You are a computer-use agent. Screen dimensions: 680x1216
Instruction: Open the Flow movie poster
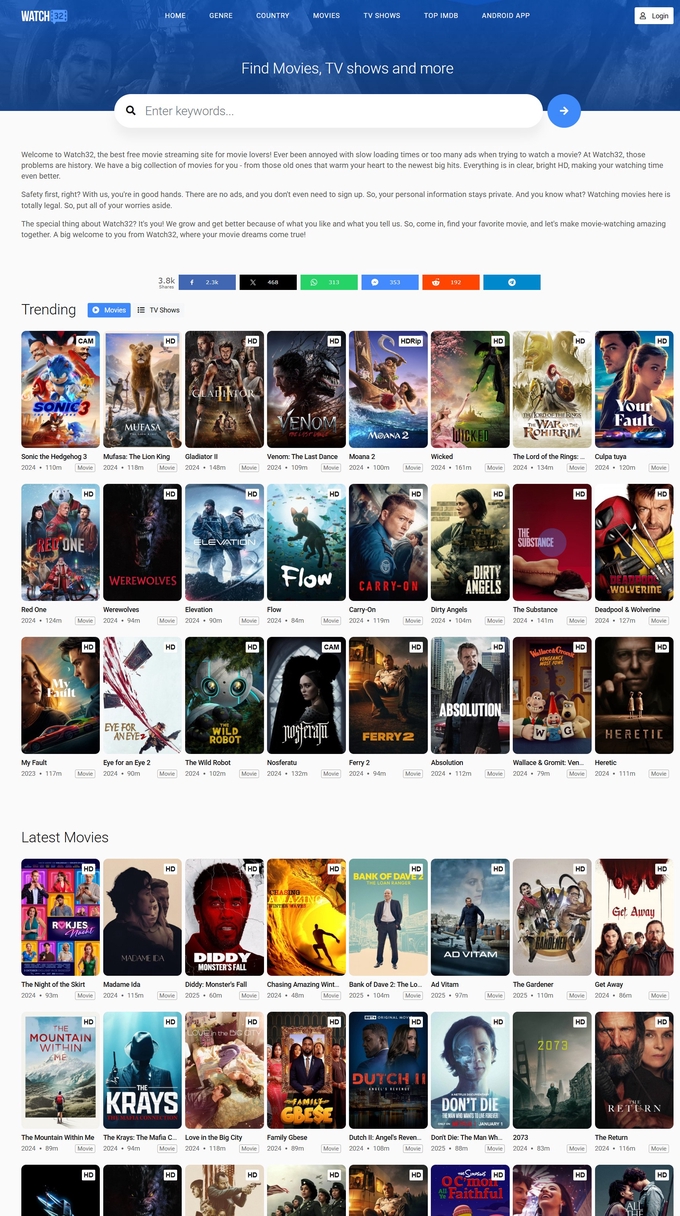click(x=306, y=542)
